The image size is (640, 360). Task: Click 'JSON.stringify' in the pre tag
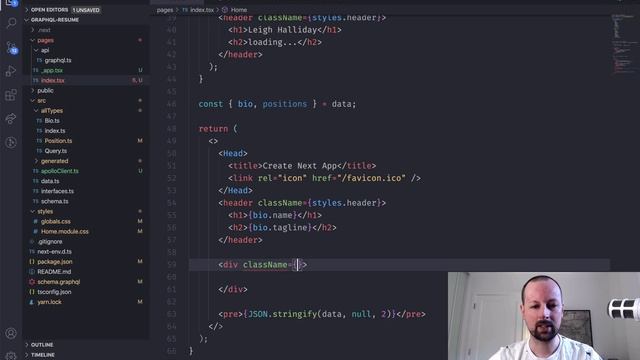(x=282, y=314)
